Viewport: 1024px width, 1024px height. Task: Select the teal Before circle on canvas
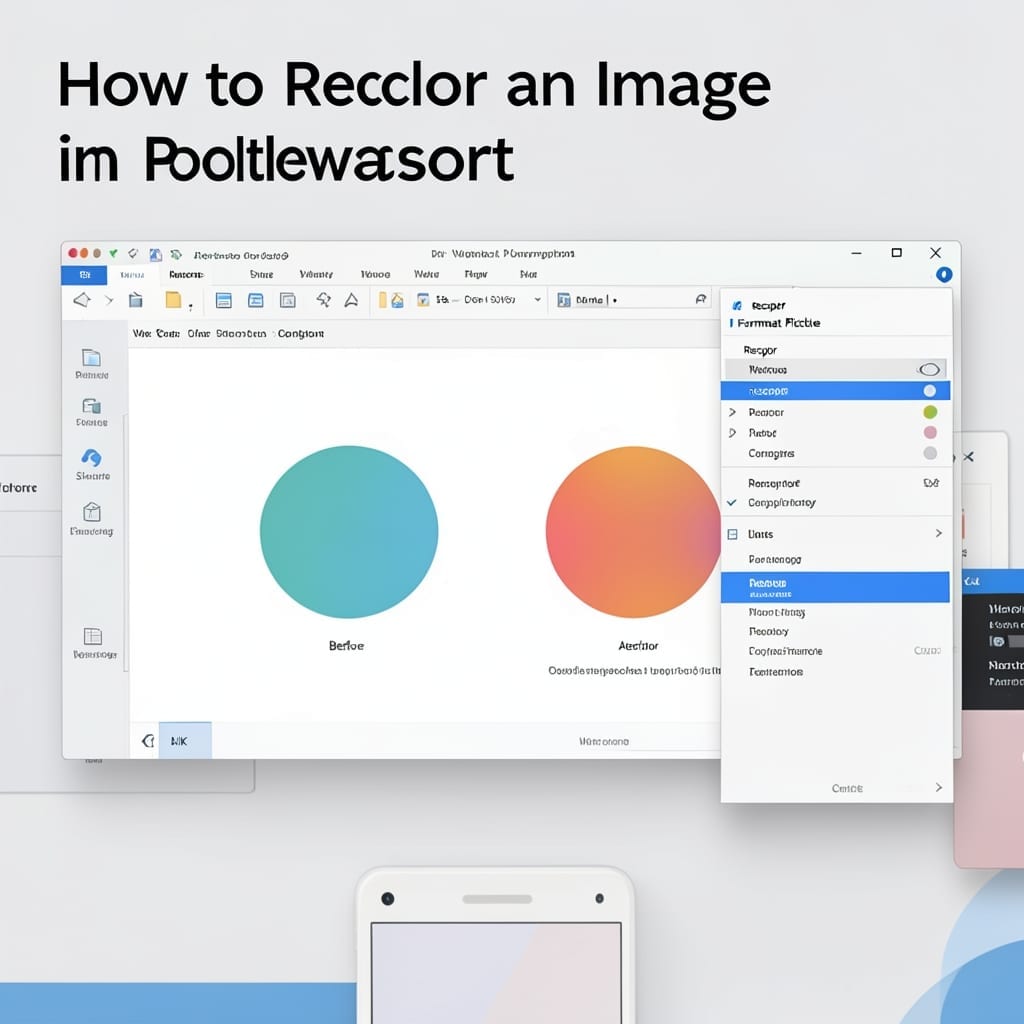point(349,532)
